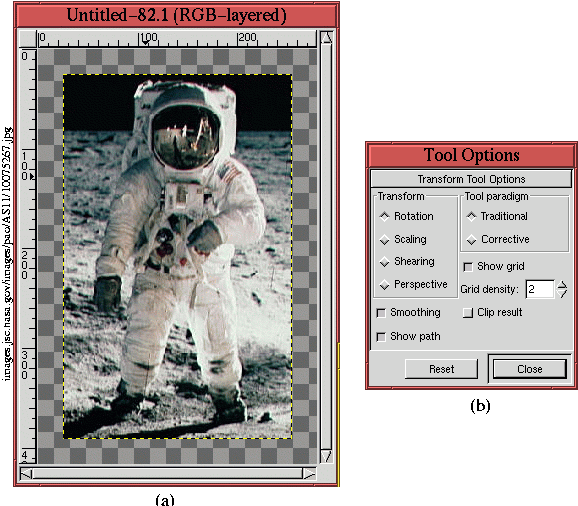
Task: Toggle the Smoothing checkbox
Action: (381, 313)
